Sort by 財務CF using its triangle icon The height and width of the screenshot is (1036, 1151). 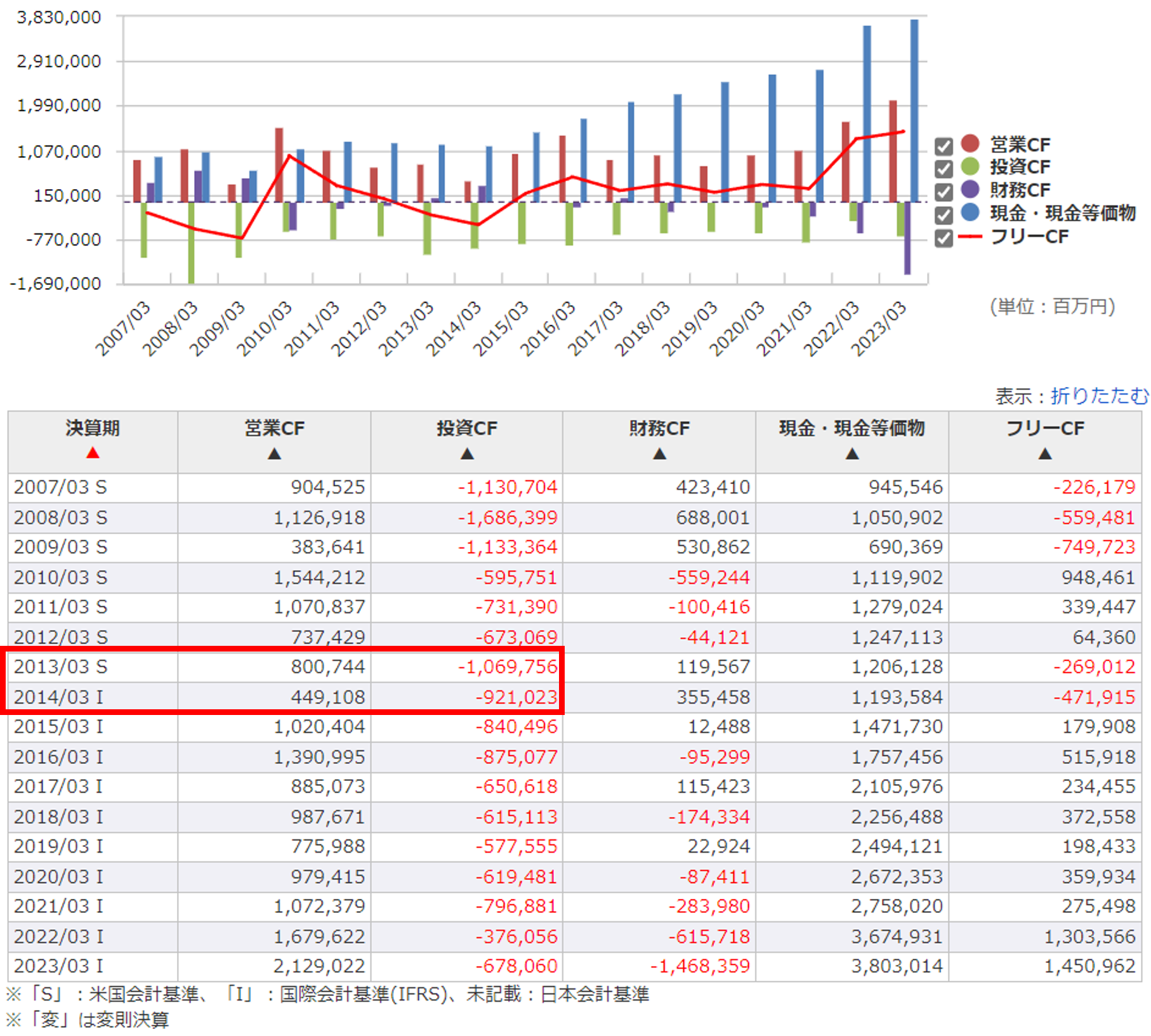point(659,454)
